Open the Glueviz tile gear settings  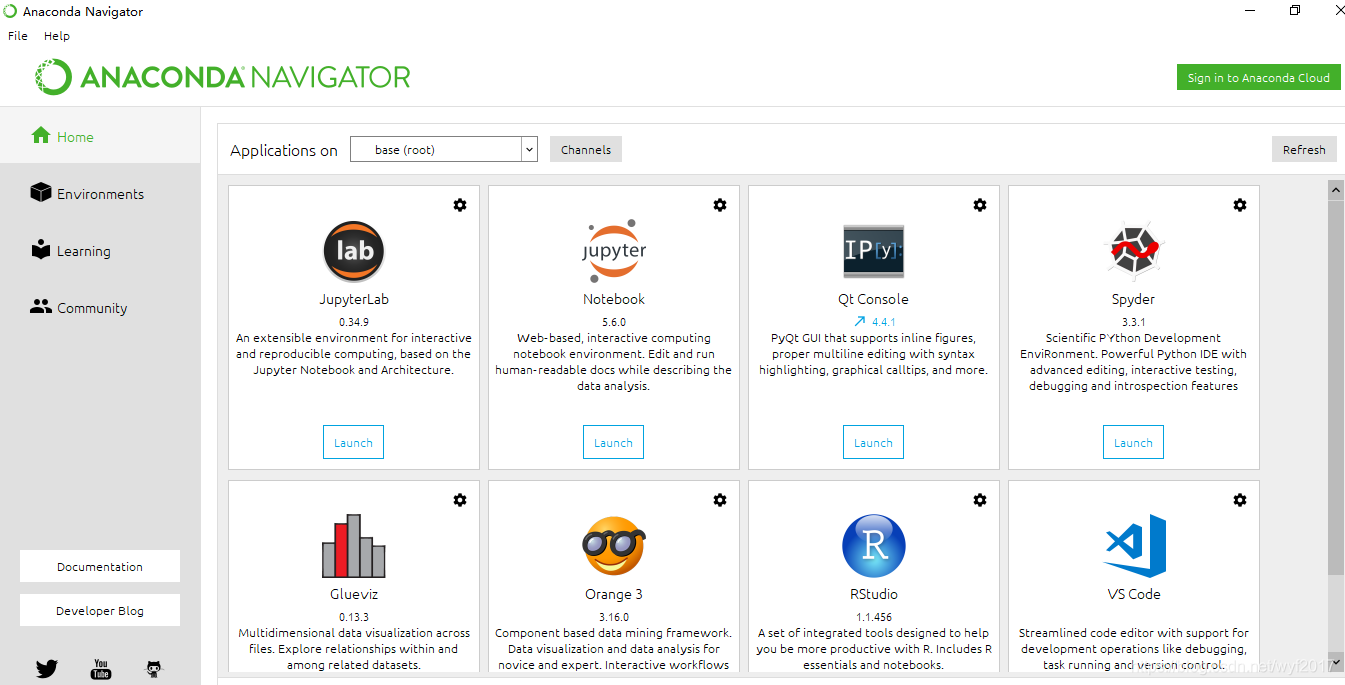(460, 500)
